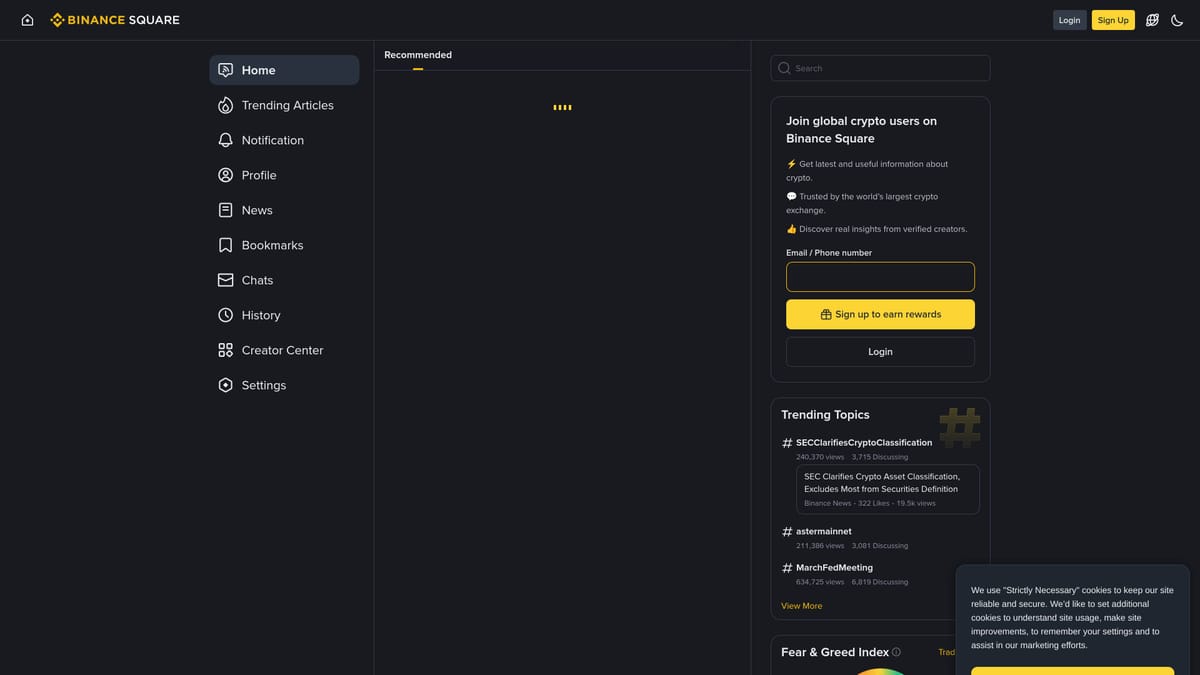Open the Creator Center icon
The image size is (1200, 675).
coord(225,350)
